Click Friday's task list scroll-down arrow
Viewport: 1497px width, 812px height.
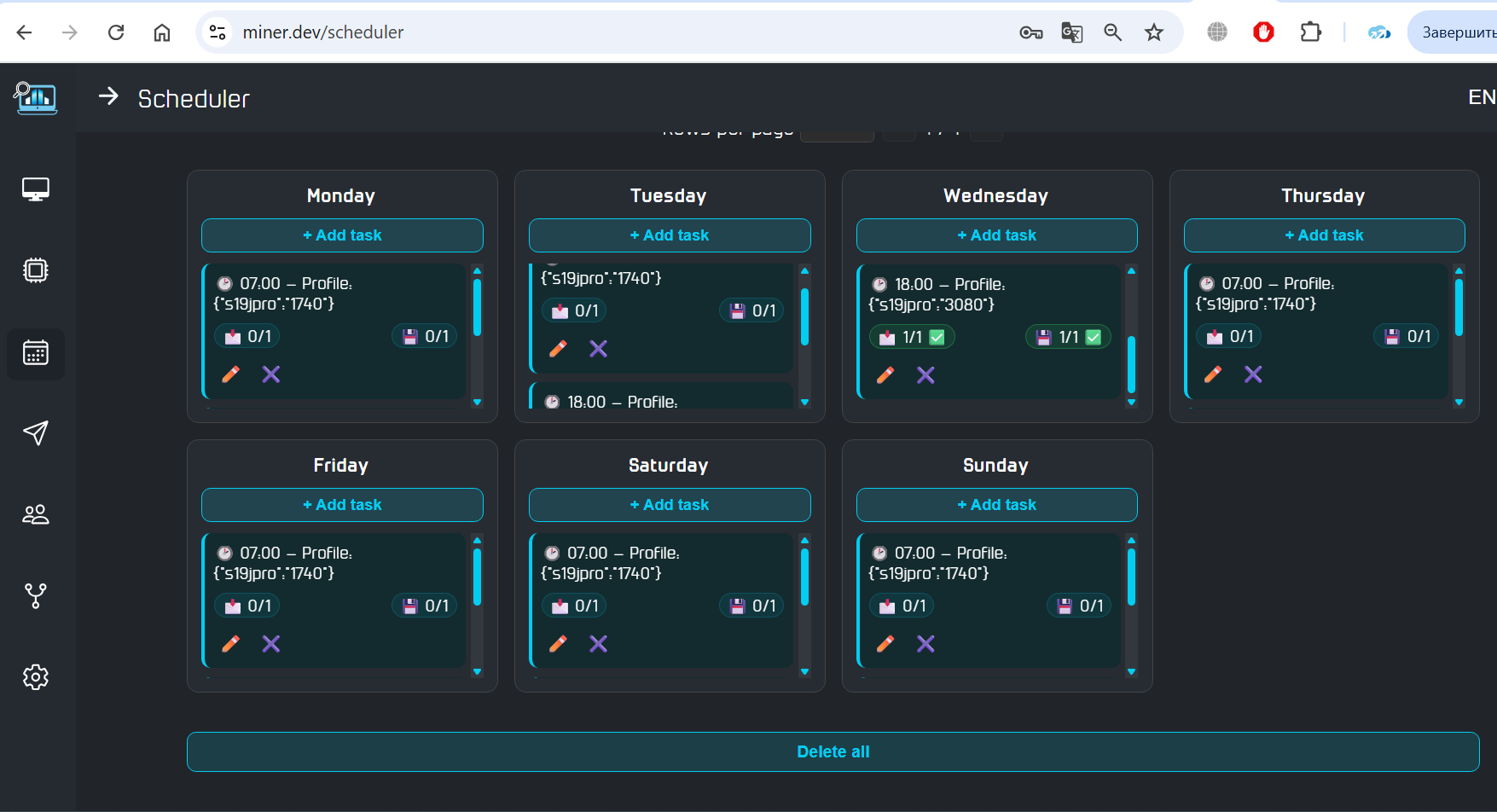[478, 671]
